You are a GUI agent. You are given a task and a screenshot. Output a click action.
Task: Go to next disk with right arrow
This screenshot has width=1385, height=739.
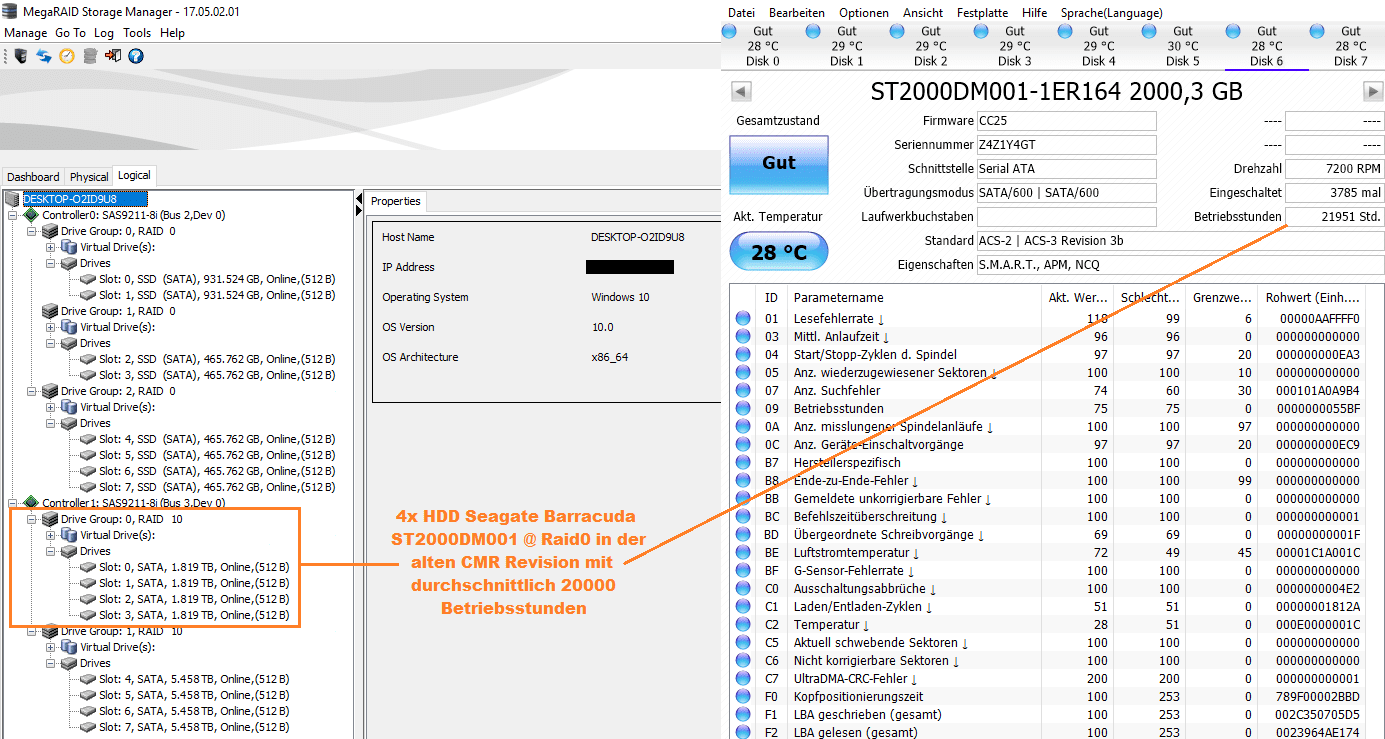(1373, 92)
